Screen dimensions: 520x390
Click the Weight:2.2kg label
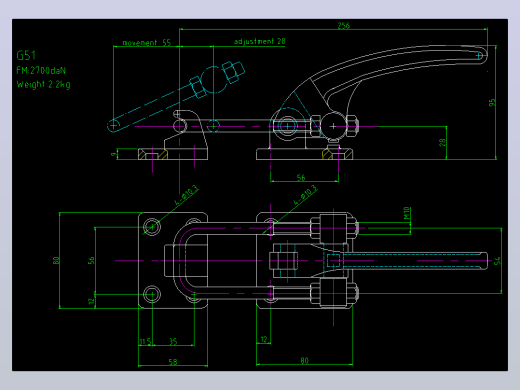pos(43,85)
